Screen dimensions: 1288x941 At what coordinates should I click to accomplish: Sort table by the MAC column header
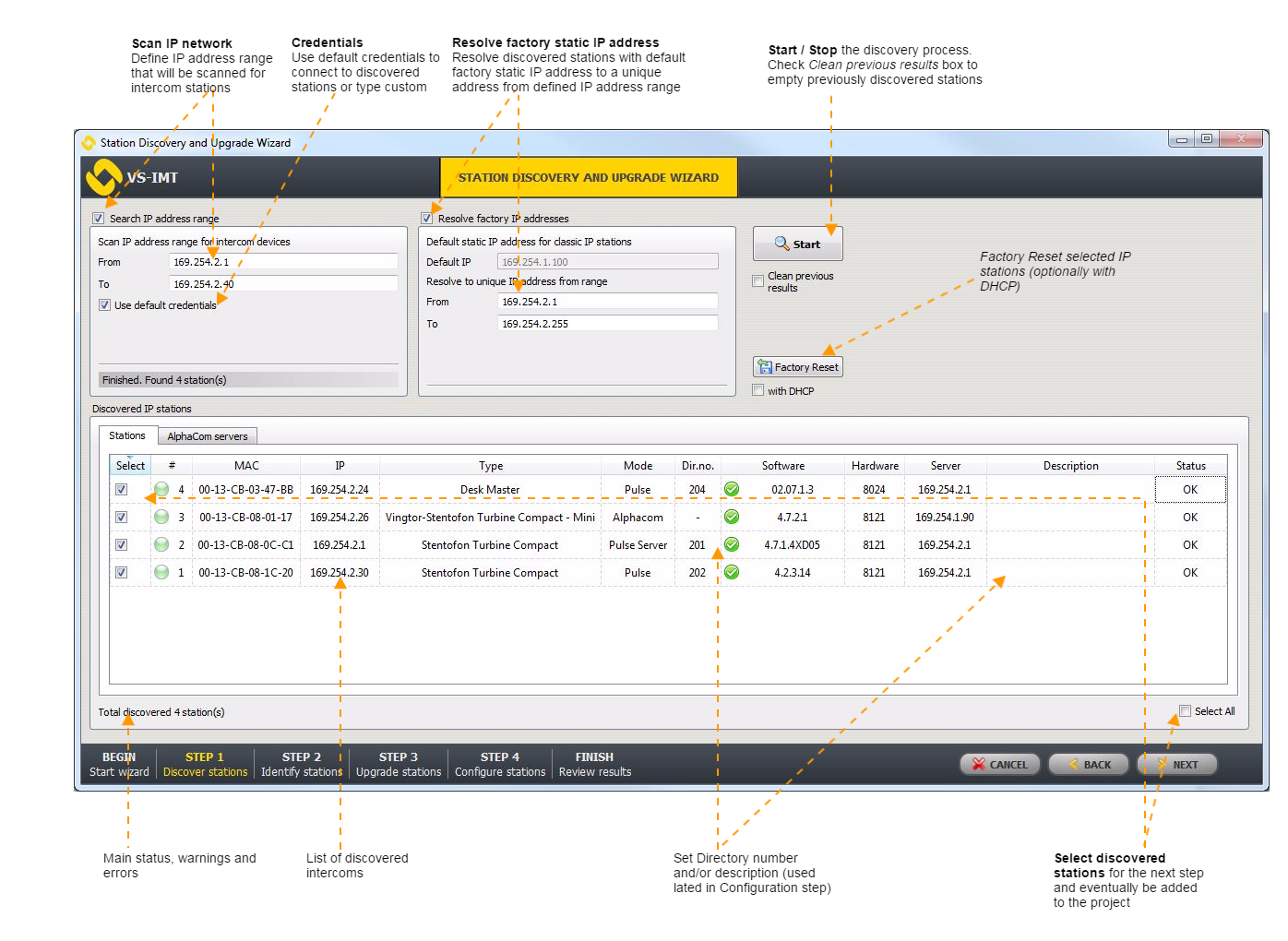tap(246, 466)
